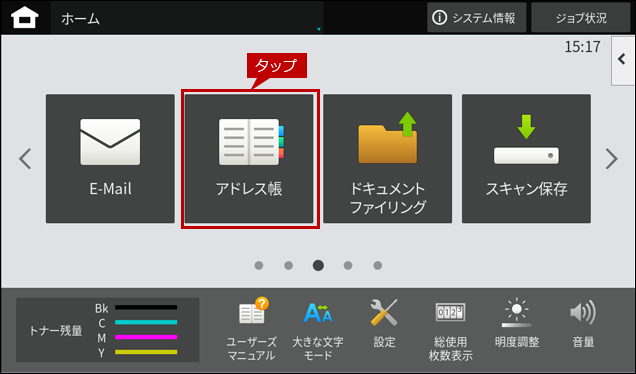The width and height of the screenshot is (636, 374).
Task: Expand the side action panel chevron
Action: 623,60
